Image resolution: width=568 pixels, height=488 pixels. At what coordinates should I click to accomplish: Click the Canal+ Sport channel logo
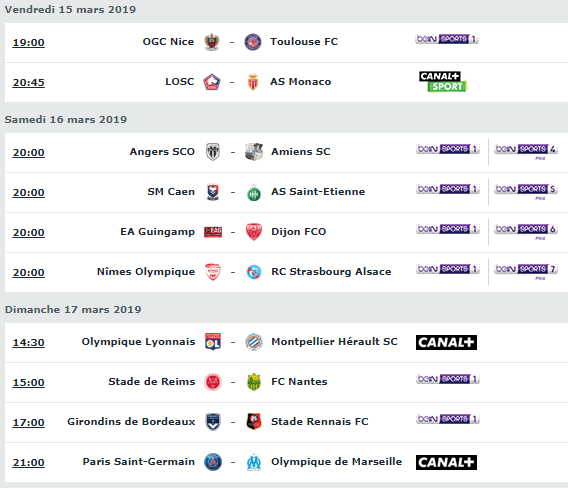click(x=443, y=82)
